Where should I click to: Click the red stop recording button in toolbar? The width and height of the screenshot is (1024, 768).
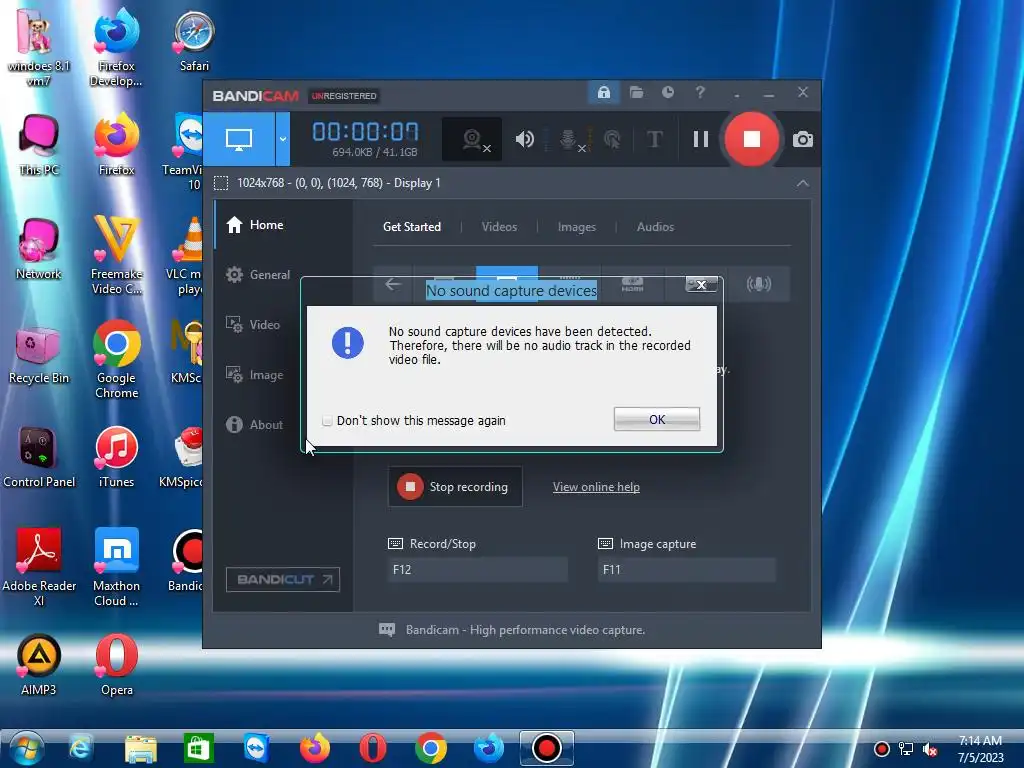pos(752,139)
